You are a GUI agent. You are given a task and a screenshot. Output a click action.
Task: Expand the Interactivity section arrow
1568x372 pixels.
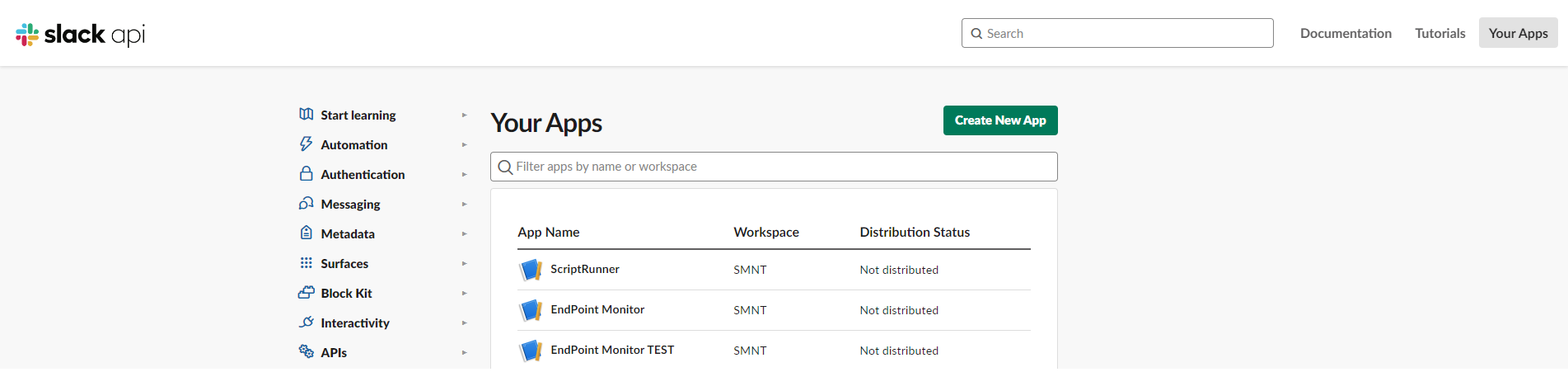tap(465, 323)
